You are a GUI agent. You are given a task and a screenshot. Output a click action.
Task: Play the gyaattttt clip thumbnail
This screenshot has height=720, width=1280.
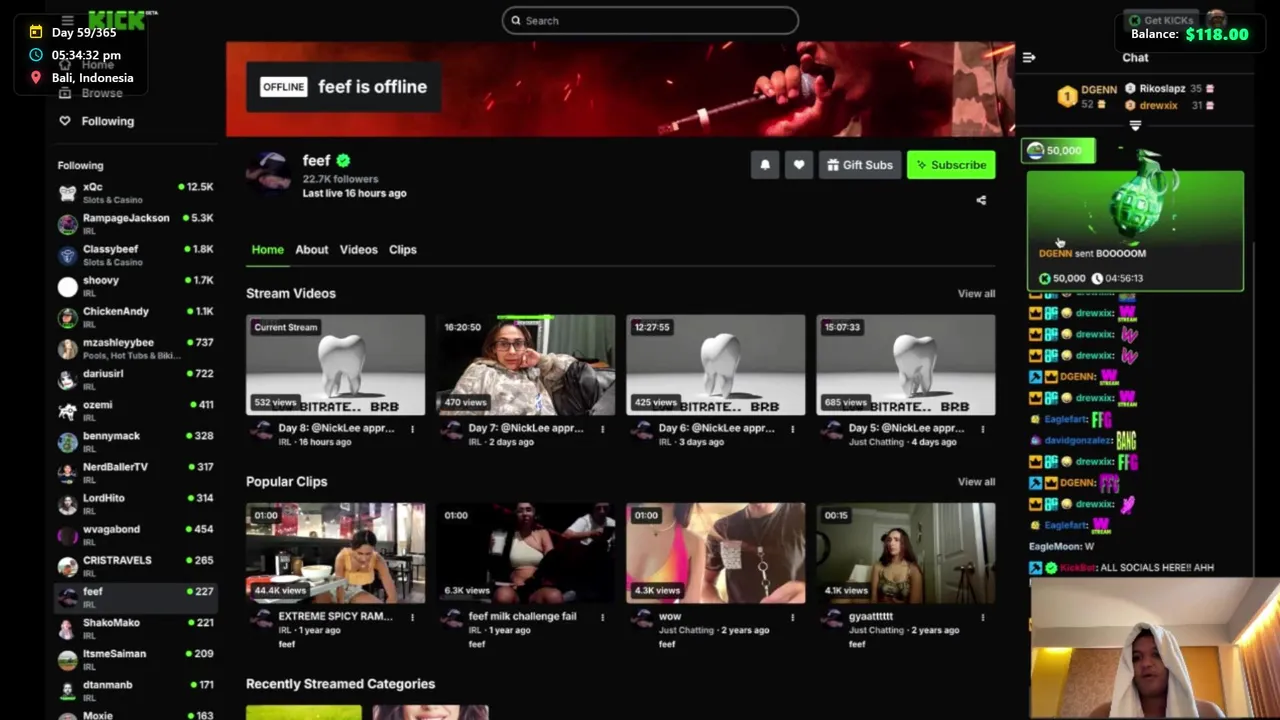point(905,553)
